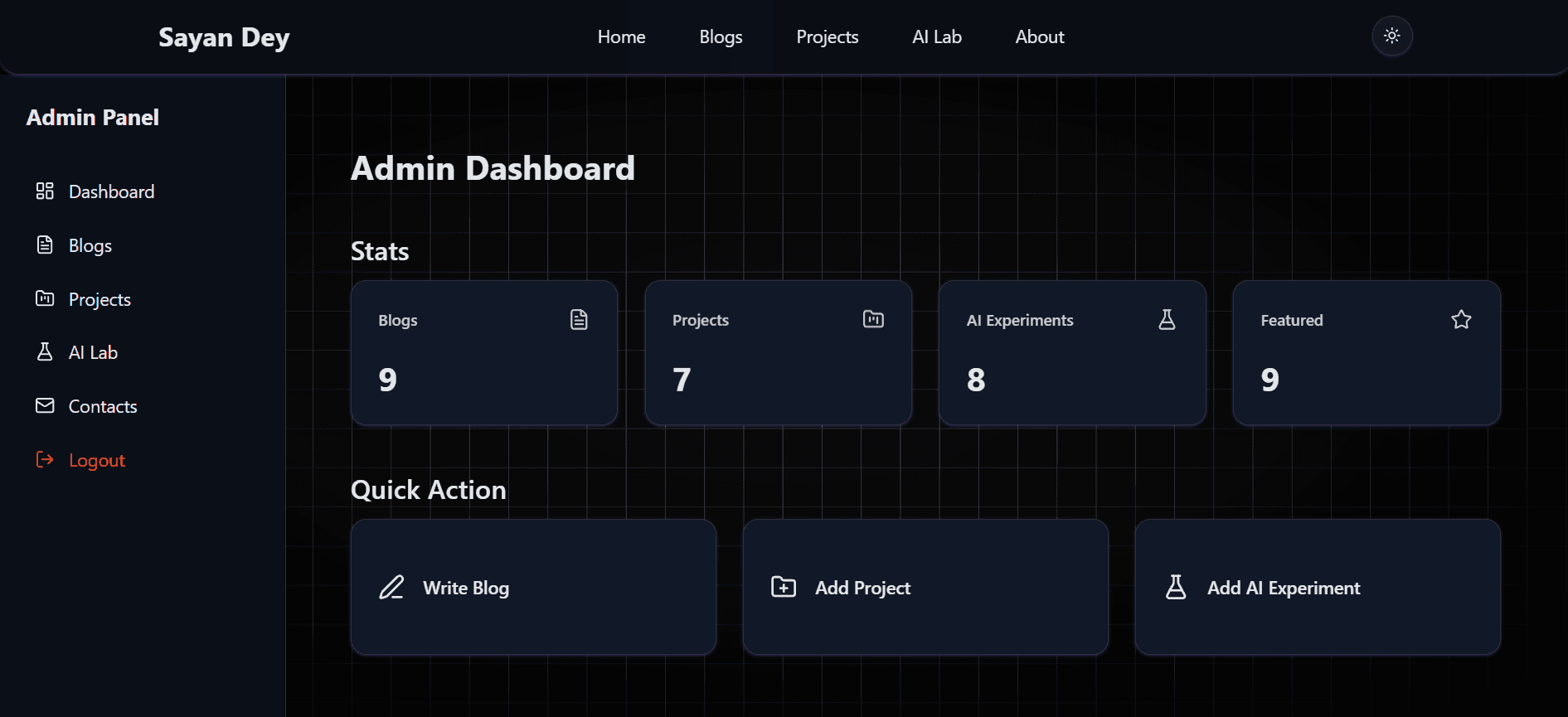Click the AI Lab flask icon in sidebar
The width and height of the screenshot is (1568, 717).
(x=45, y=352)
